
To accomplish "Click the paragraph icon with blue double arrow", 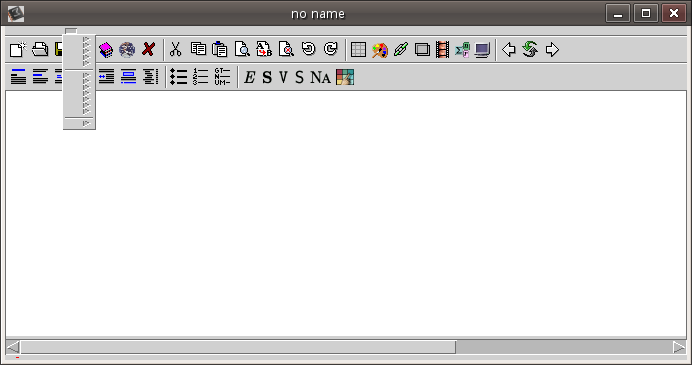I will point(106,77).
